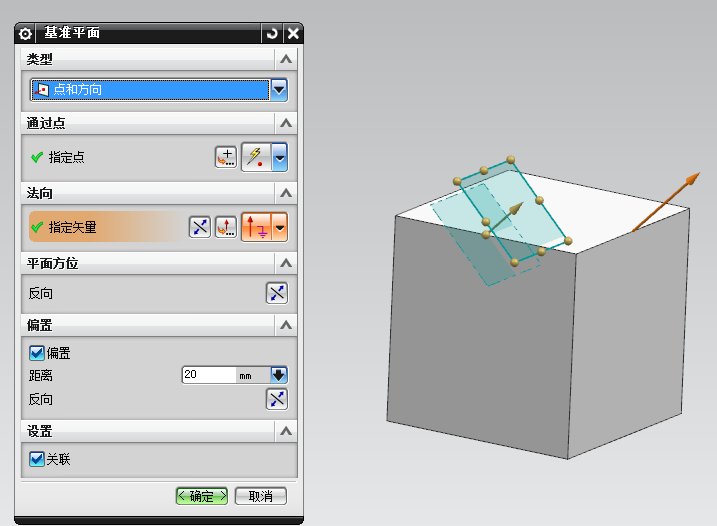This screenshot has width=717, height=526.
Task: Reverse plane orientation with 平面方位 反向 icon
Action: tap(277, 293)
